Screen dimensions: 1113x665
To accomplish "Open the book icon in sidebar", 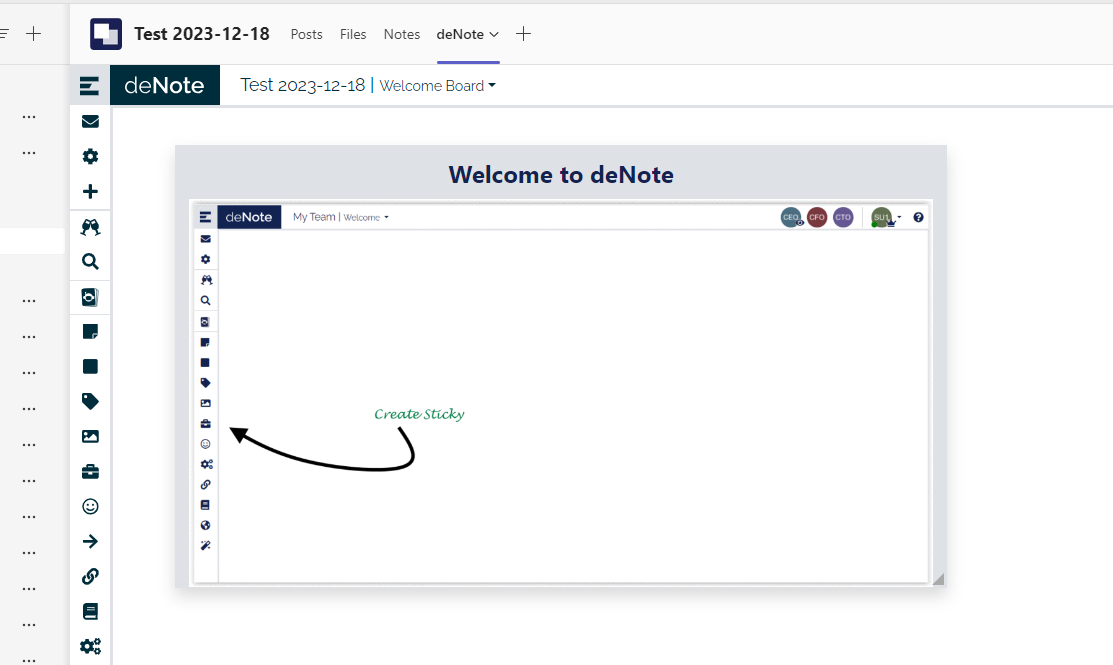I will (90, 611).
